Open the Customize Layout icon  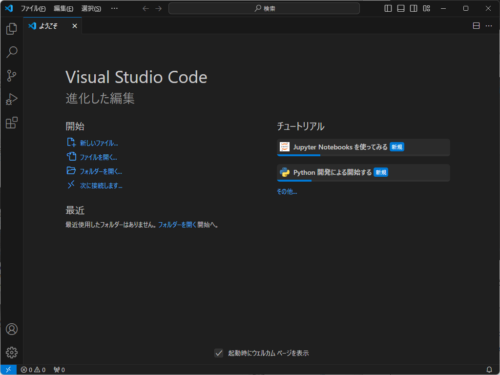click(426, 8)
